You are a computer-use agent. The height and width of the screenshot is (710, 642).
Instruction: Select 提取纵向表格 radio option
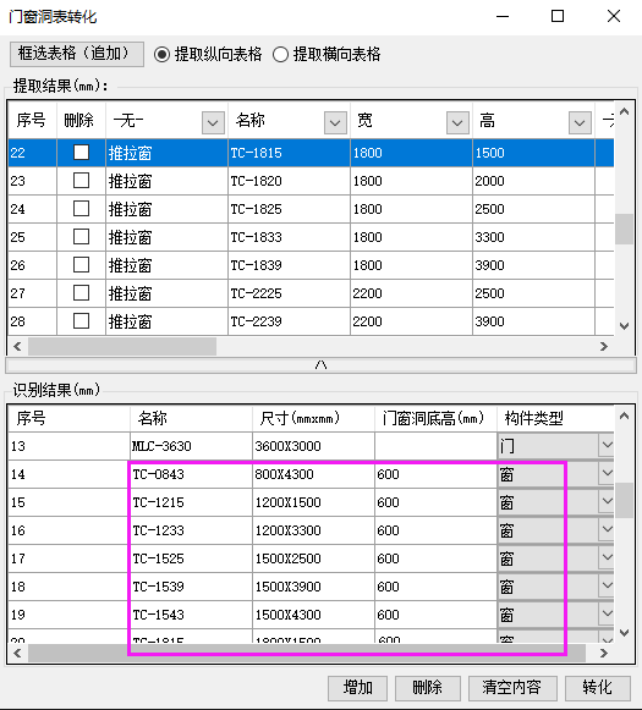click(163, 55)
